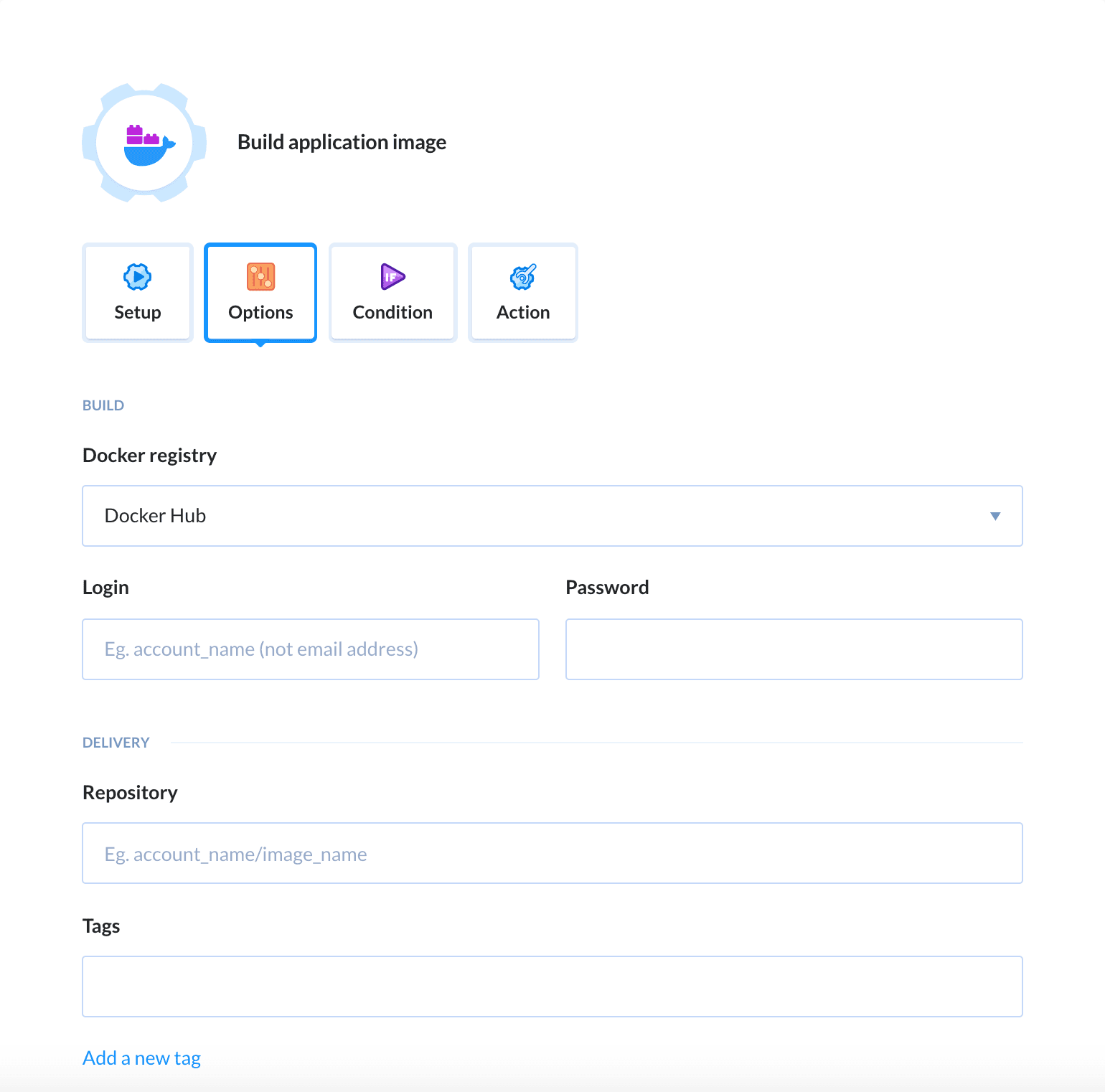The width and height of the screenshot is (1105, 1092).
Task: Focus the Repository input field
Action: pyautogui.click(x=552, y=853)
